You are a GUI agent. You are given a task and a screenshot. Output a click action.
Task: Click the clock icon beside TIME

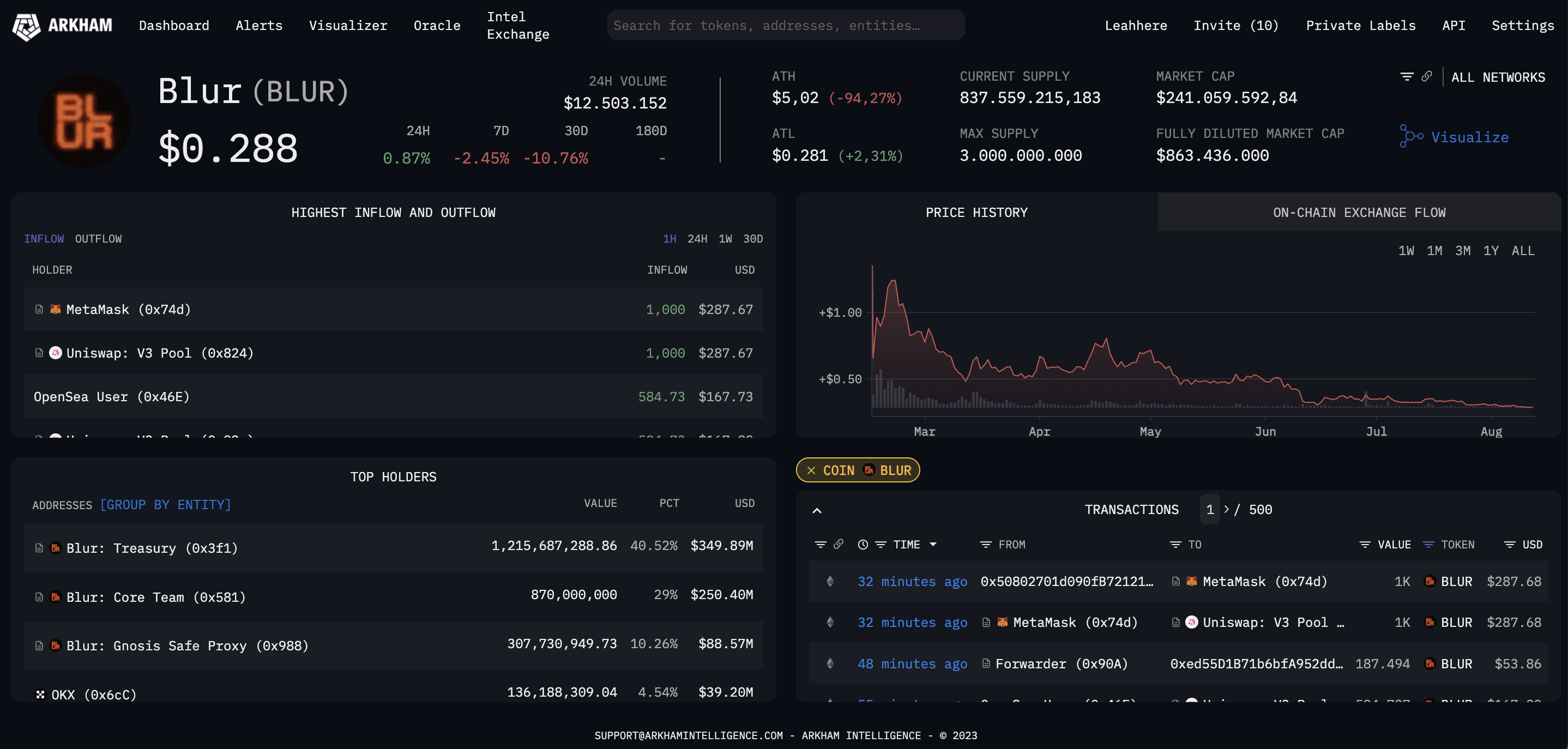pyautogui.click(x=863, y=545)
